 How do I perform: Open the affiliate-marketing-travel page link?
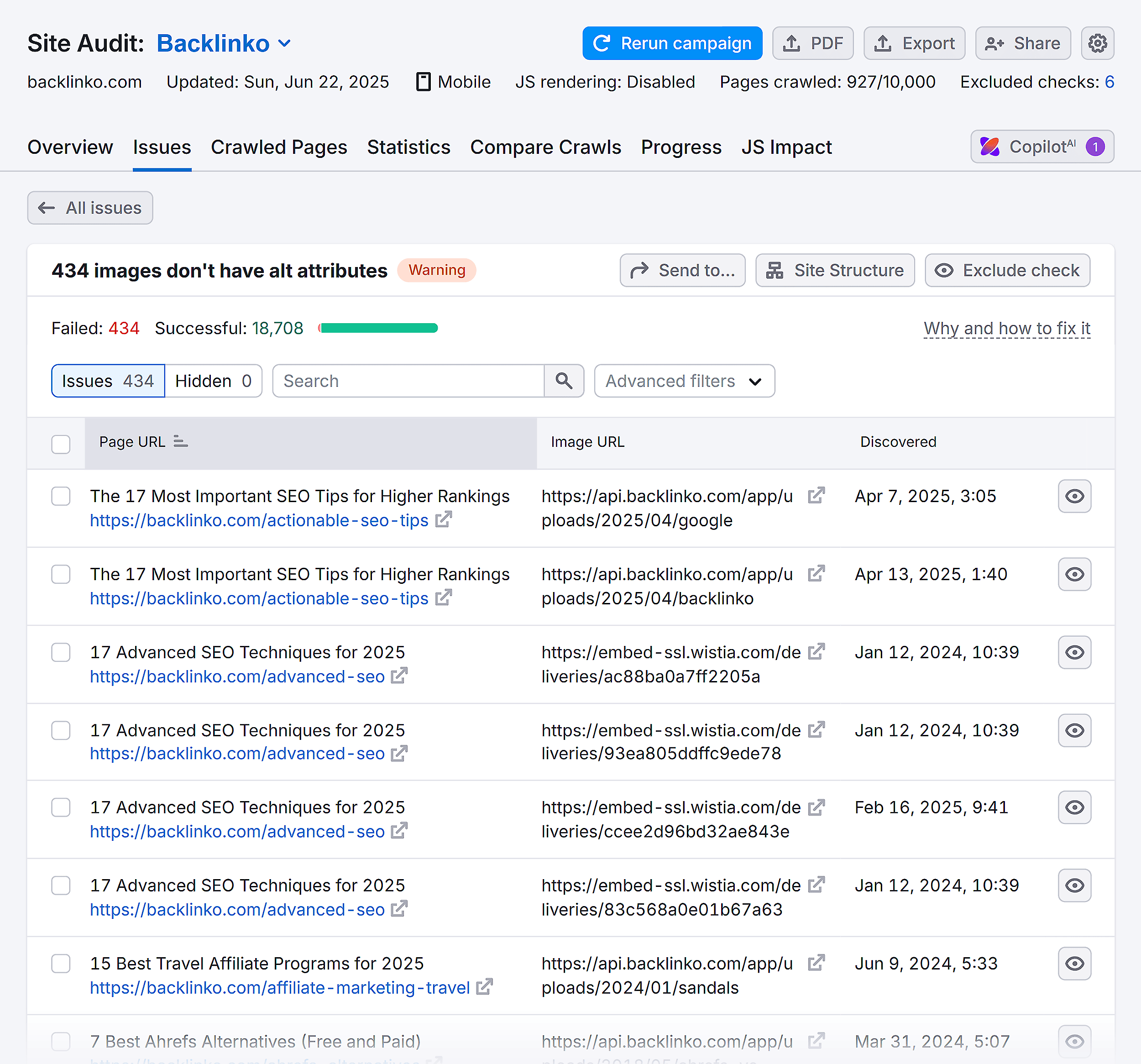click(x=279, y=988)
